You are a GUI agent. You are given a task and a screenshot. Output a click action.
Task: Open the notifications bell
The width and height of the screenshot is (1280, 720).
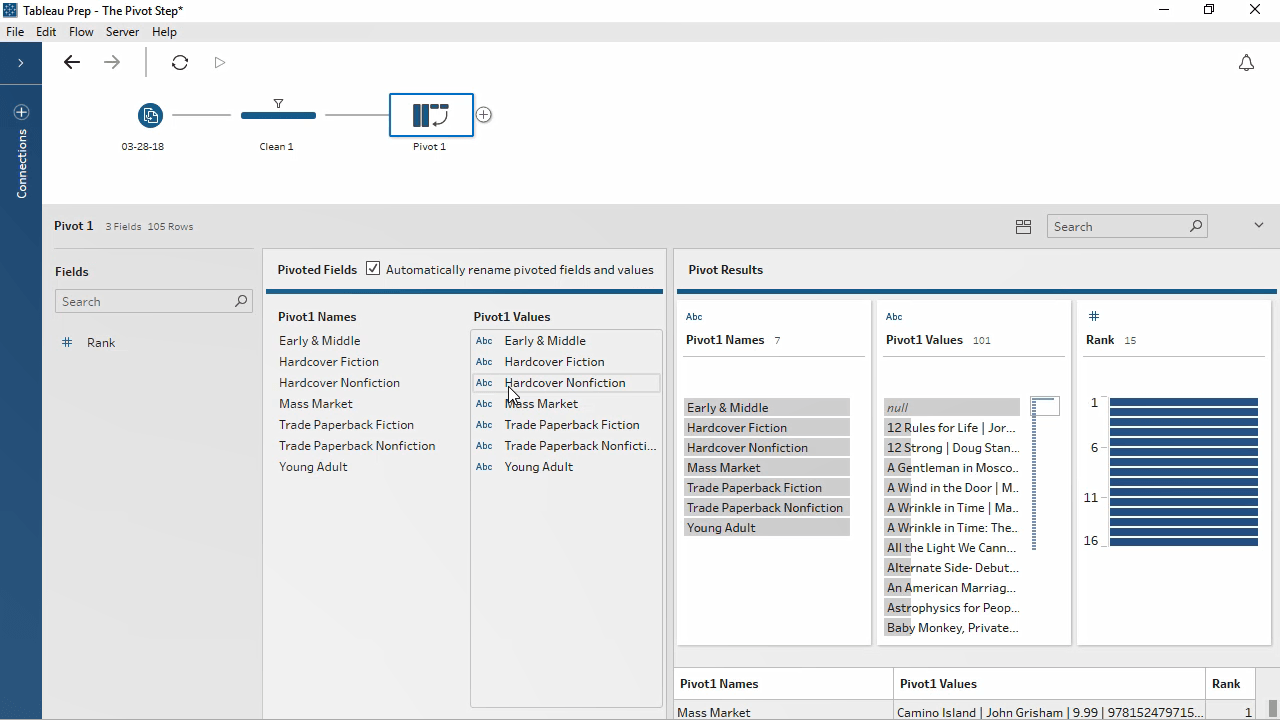point(1246,63)
